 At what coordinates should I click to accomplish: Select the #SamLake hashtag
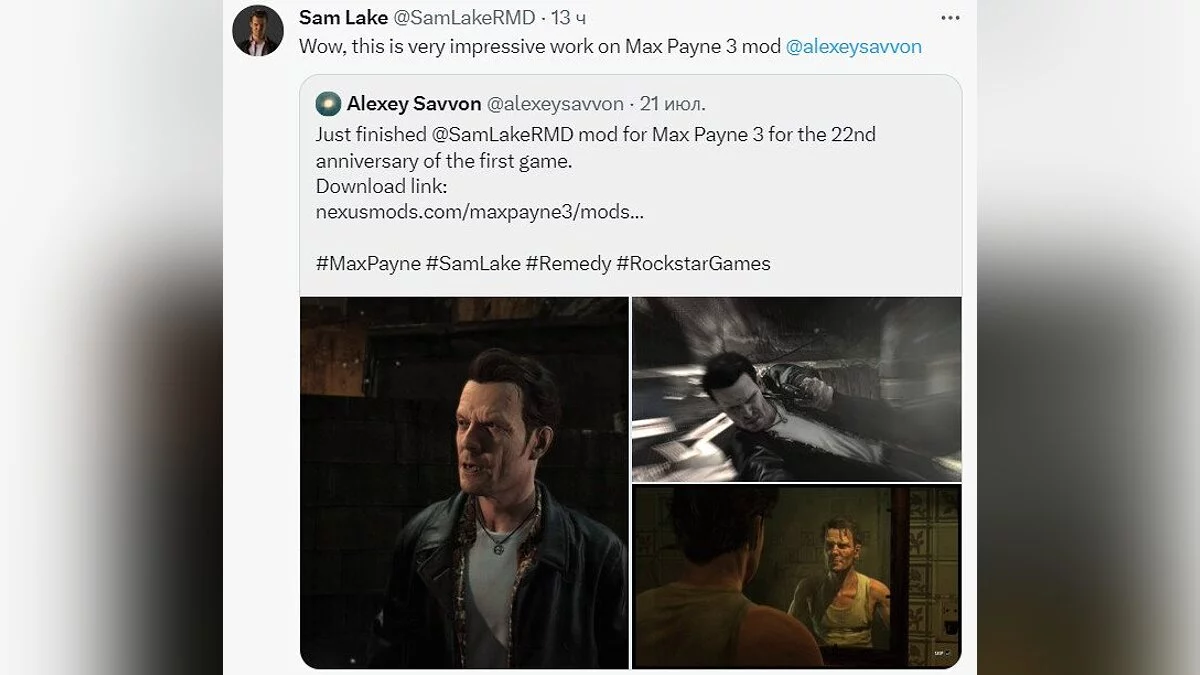point(473,264)
